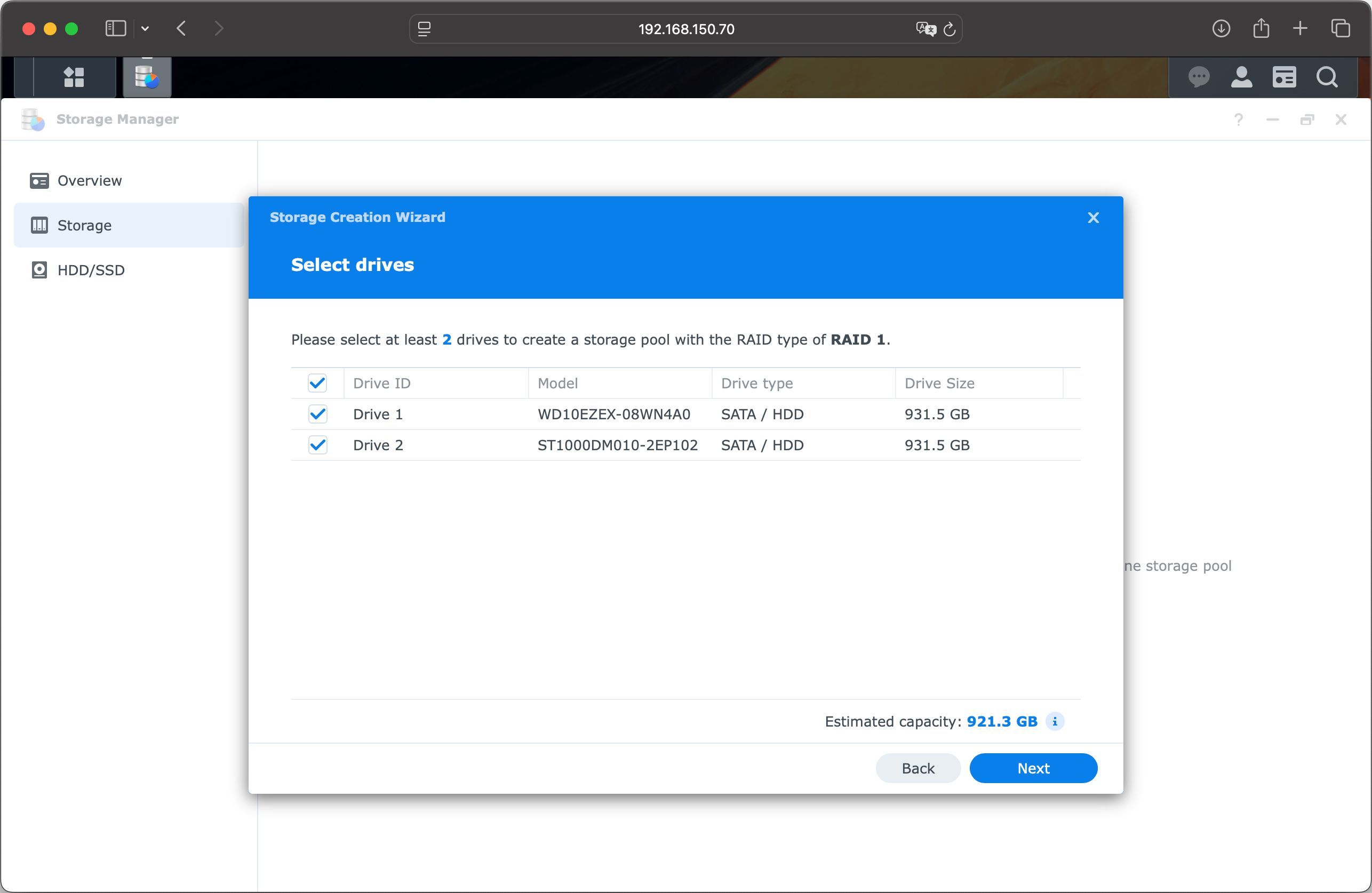
Task: Uncheck Drive 1 checkbox
Action: 317,414
